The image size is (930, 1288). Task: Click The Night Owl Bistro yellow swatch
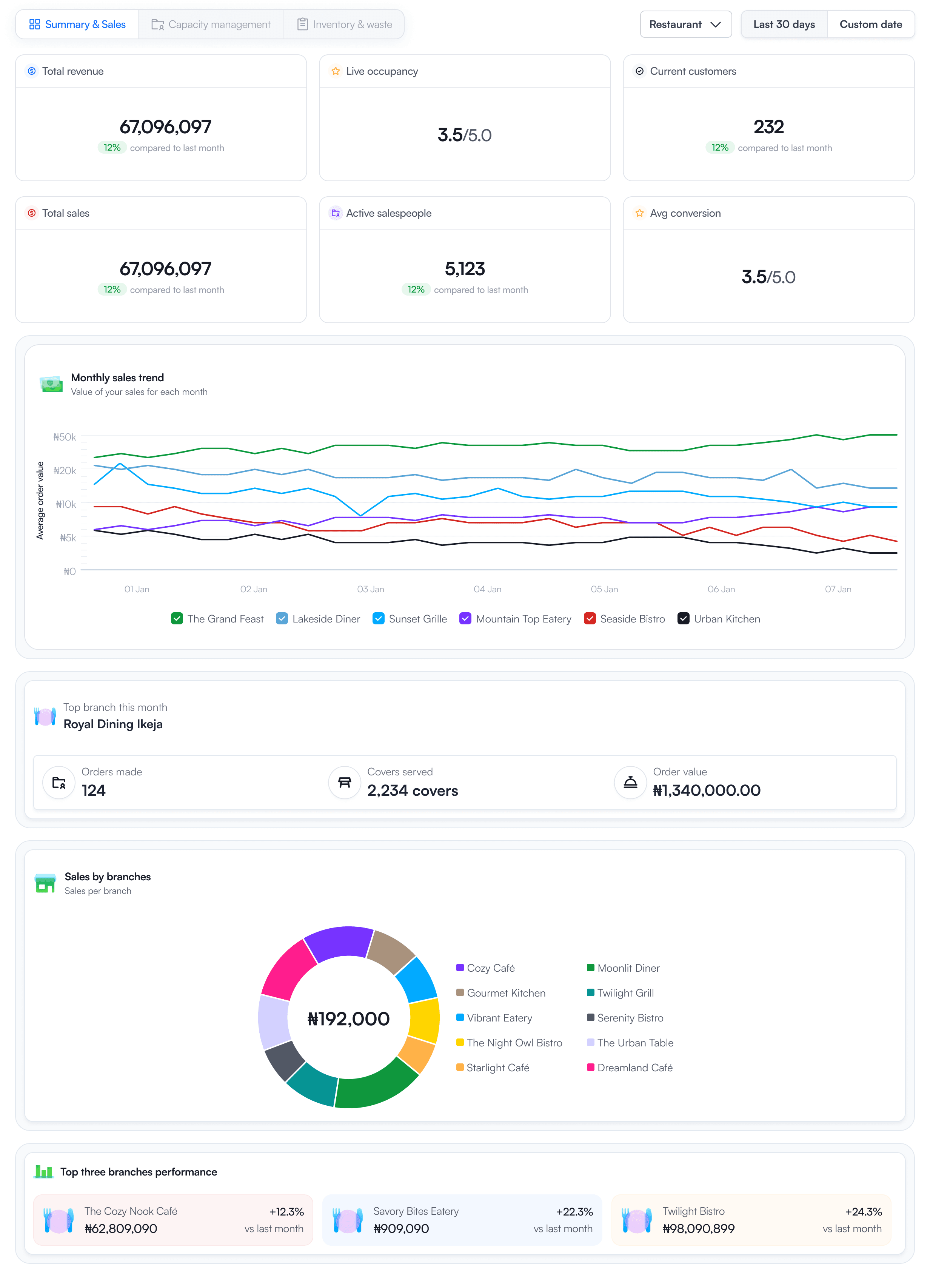(x=460, y=1042)
